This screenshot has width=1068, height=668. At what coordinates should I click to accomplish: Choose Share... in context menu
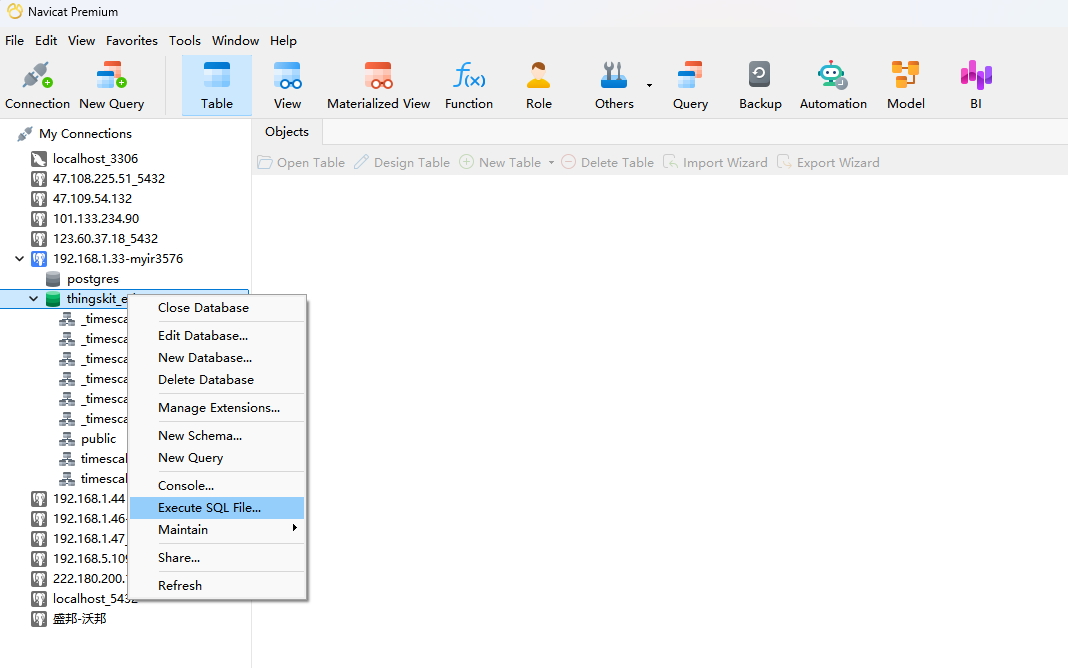click(x=217, y=558)
